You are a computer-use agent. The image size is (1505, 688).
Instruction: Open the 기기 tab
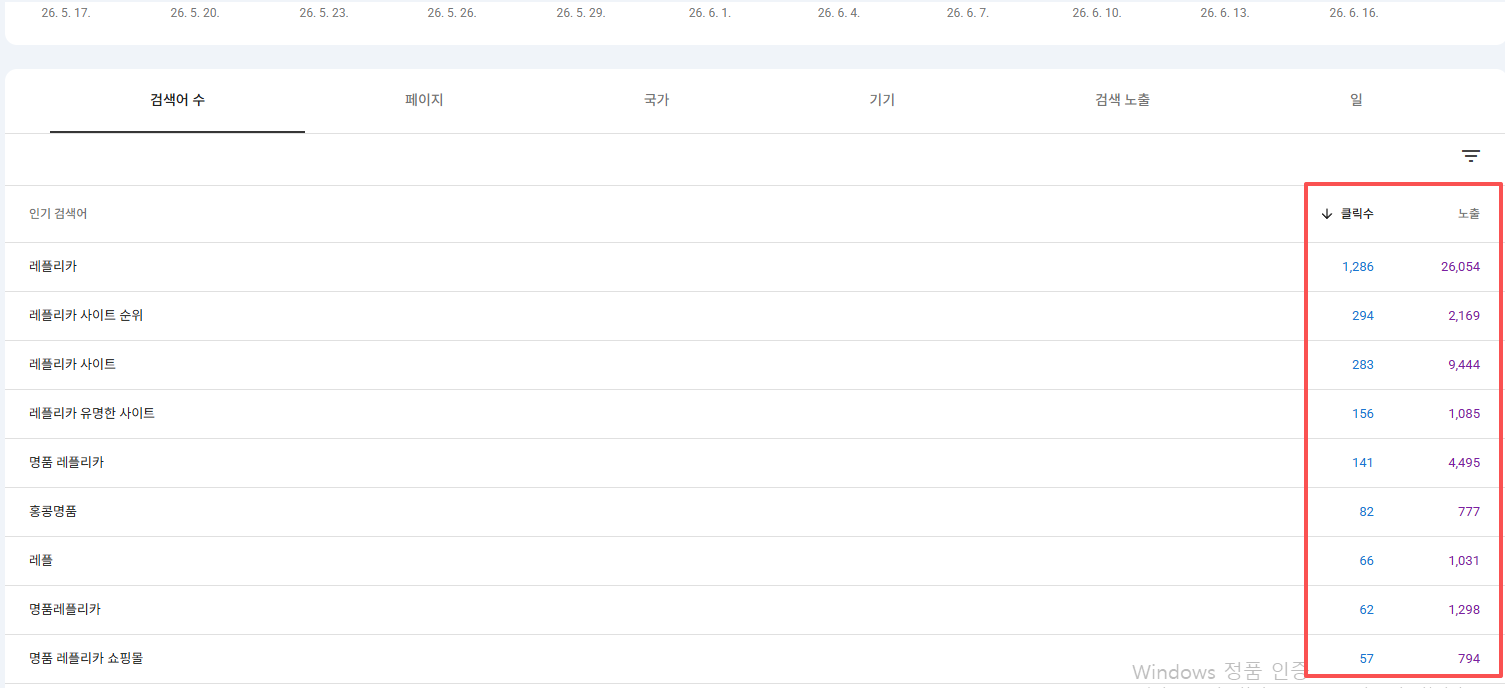tap(882, 100)
